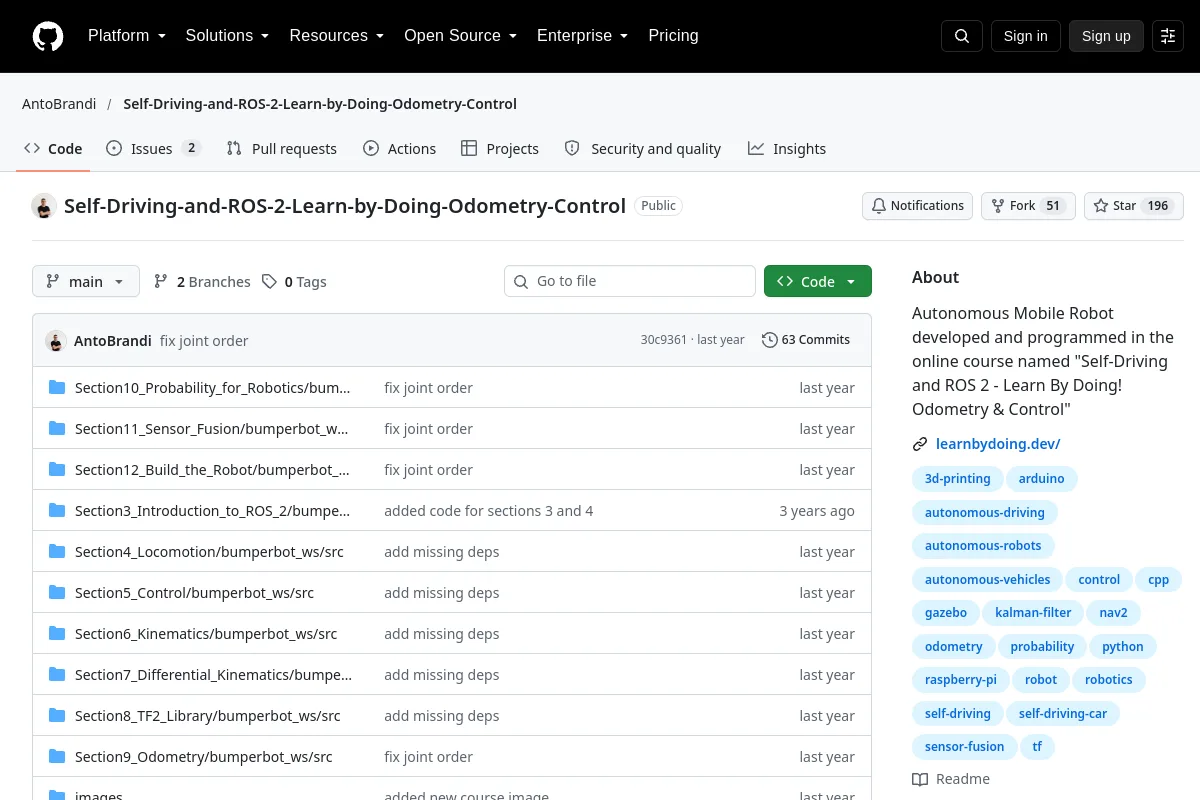Open commit hash 30c9361

[664, 340]
